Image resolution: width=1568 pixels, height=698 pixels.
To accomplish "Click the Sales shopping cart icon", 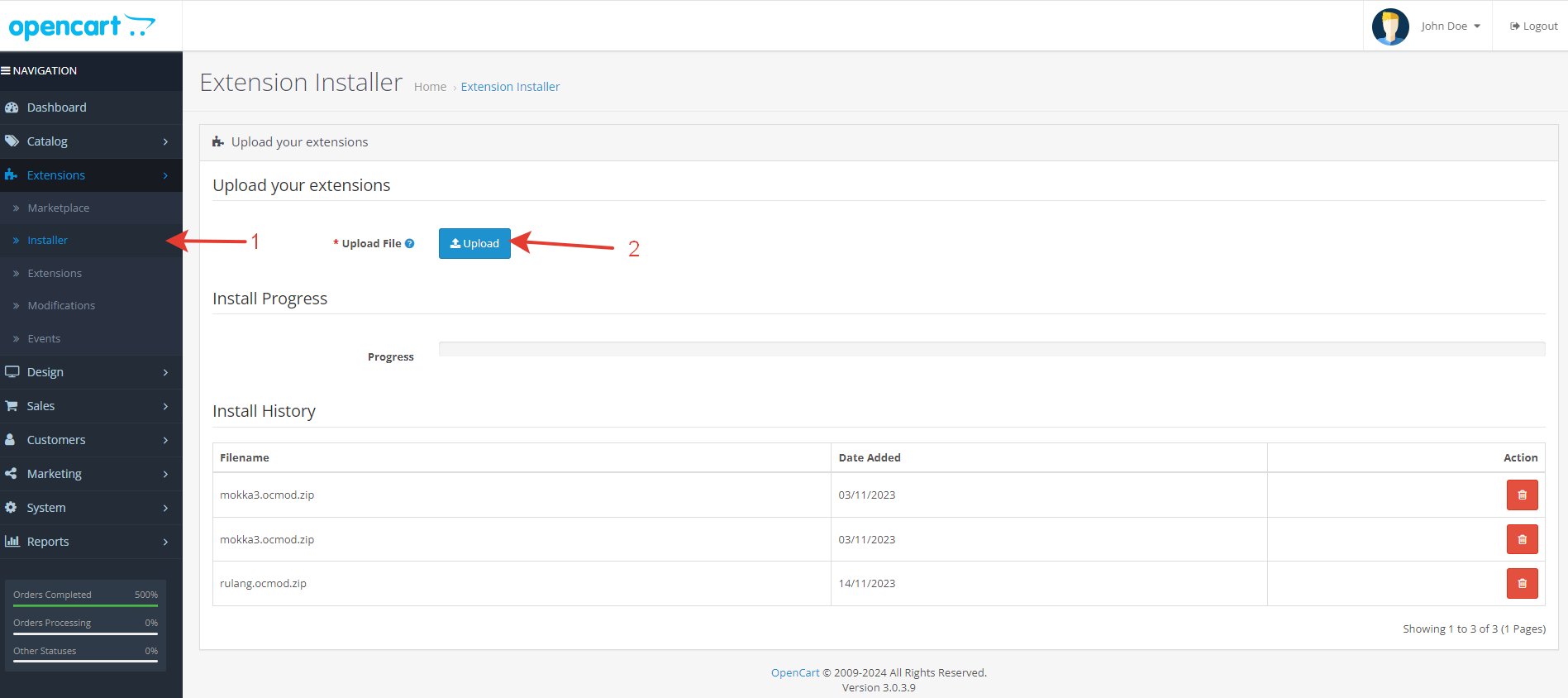I will point(12,406).
